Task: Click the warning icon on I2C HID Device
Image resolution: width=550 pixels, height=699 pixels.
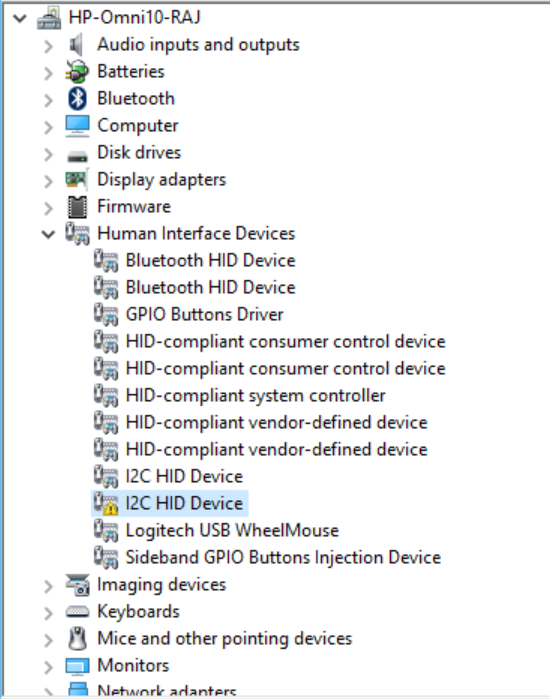Action: point(110,507)
